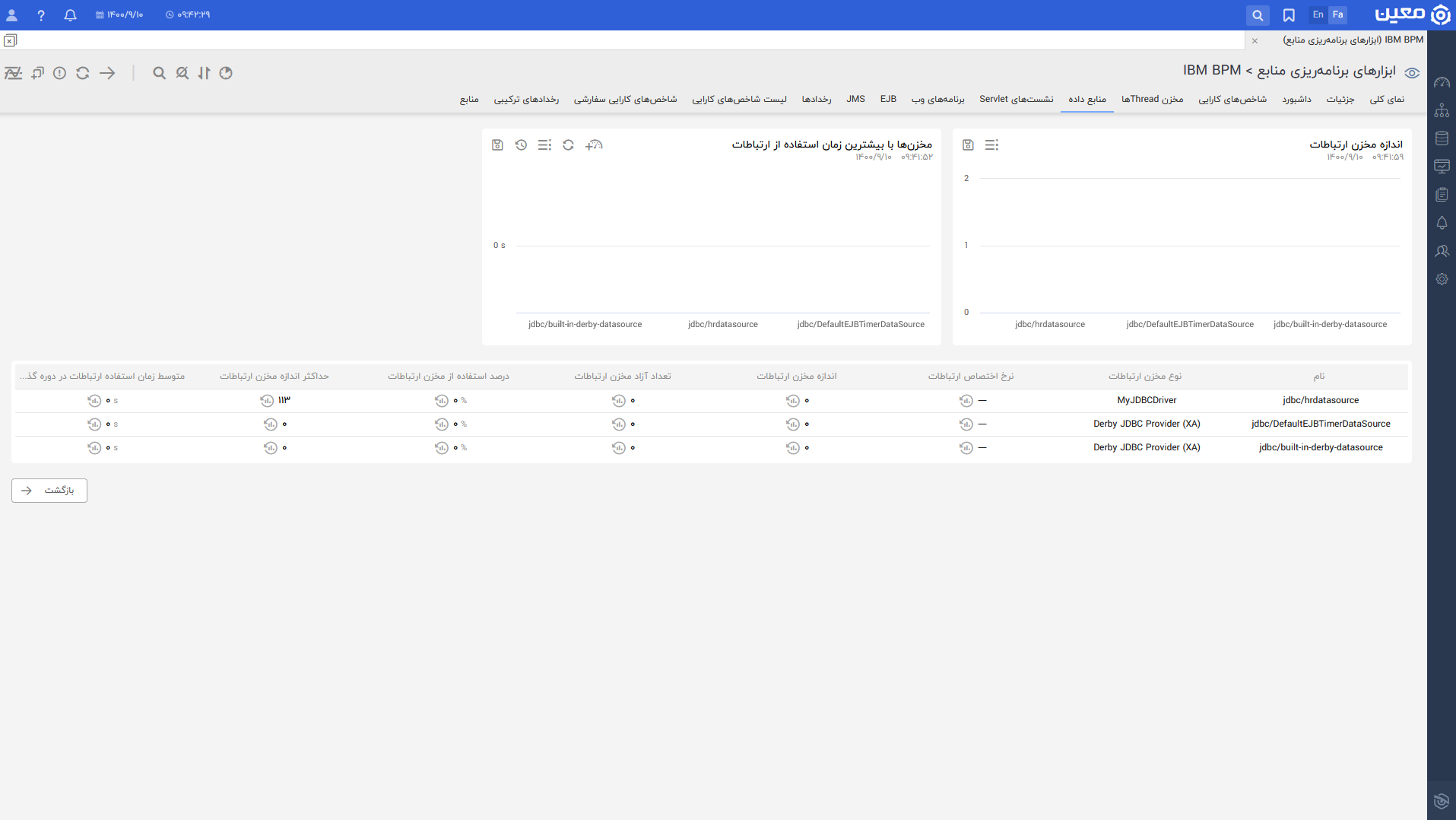Viewport: 1456px width, 820px height.
Task: Refresh the longest-use-time pools chart
Action: pyautogui.click(x=568, y=145)
